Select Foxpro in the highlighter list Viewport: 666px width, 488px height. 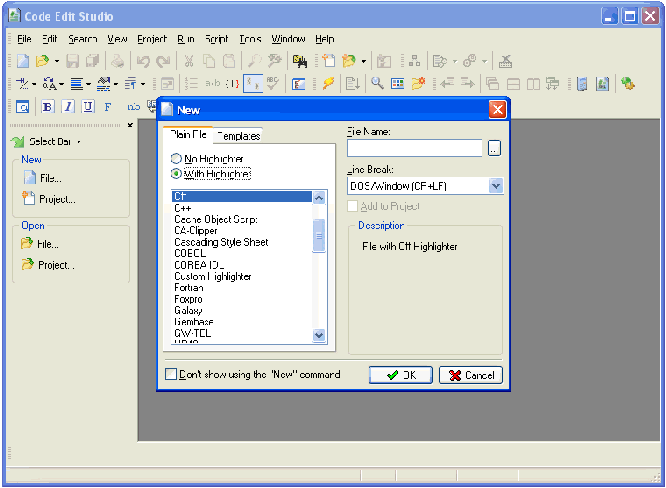pos(242,299)
